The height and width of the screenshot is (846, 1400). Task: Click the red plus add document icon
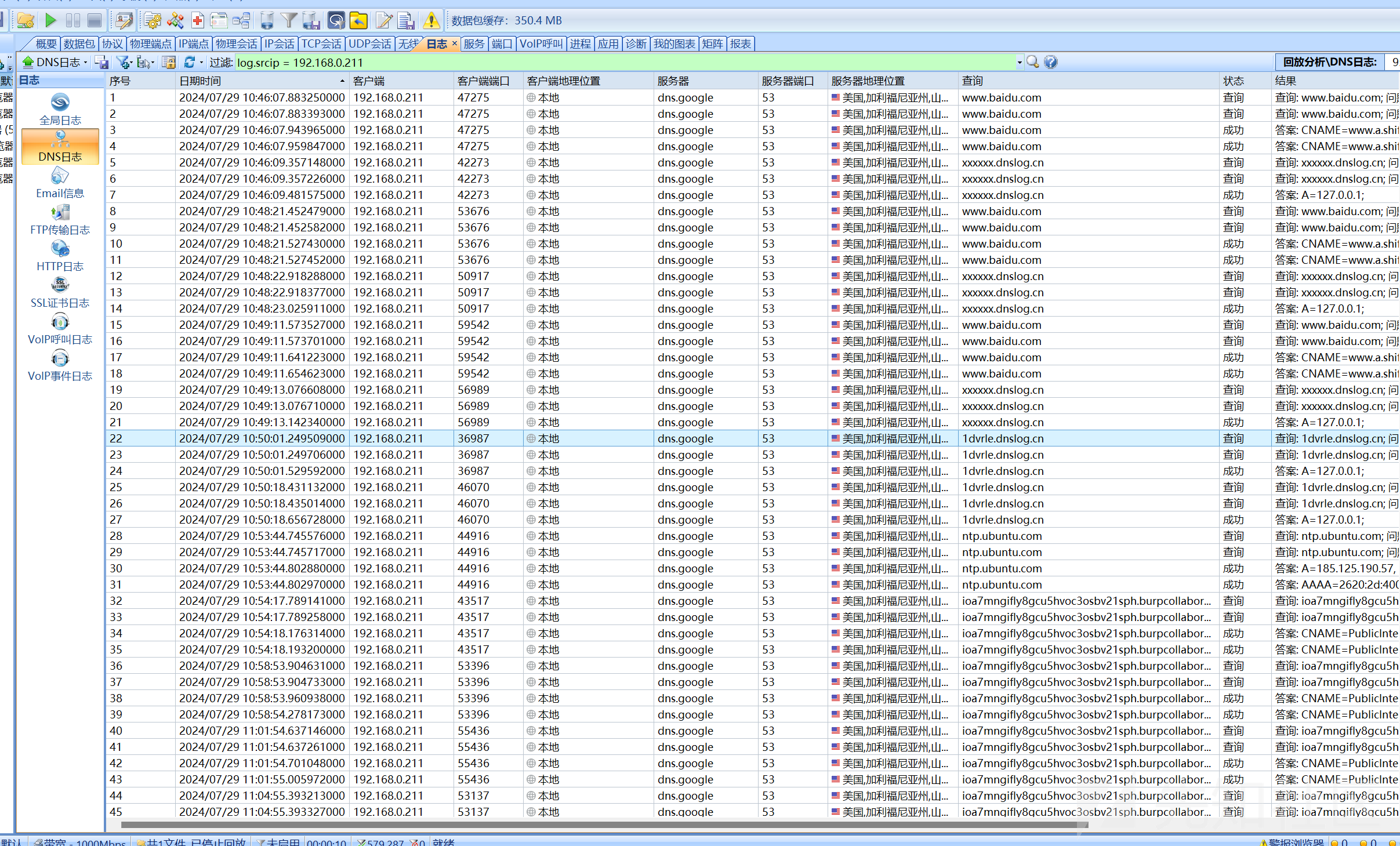click(x=197, y=21)
